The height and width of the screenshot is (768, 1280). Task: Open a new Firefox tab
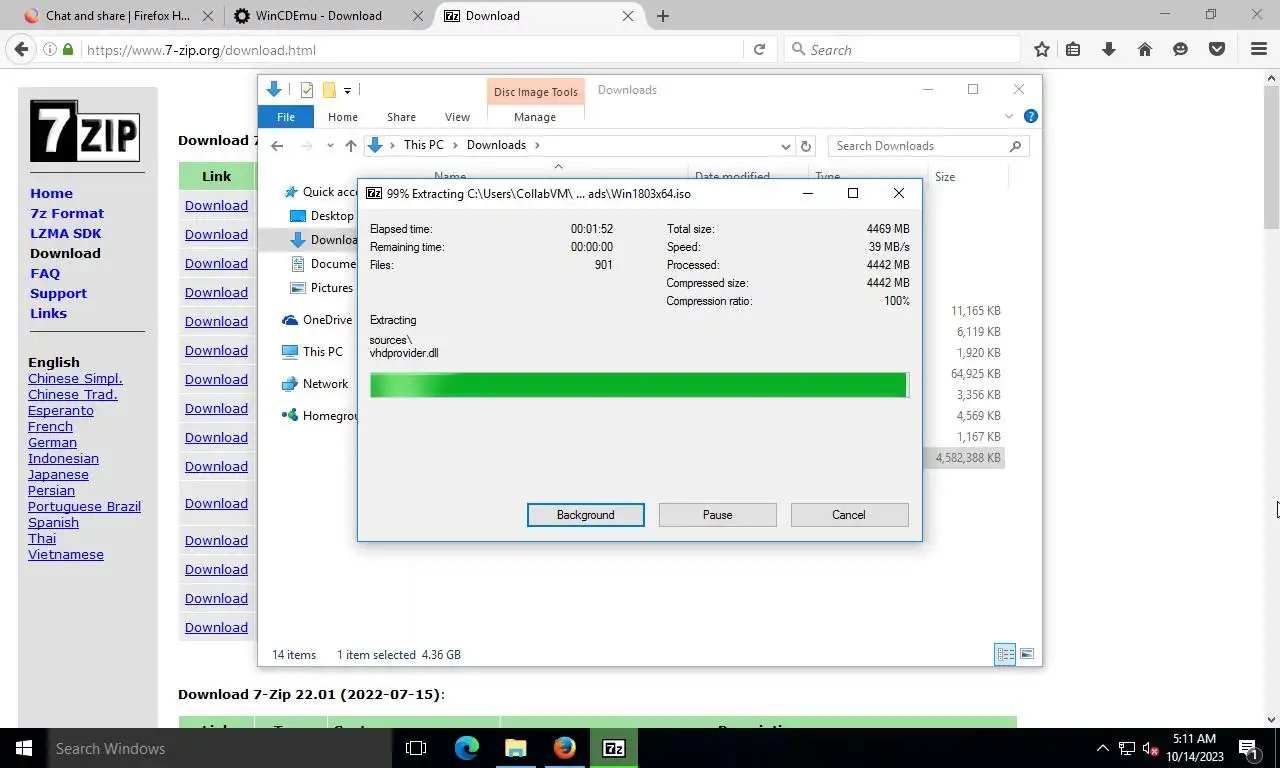[x=663, y=16]
